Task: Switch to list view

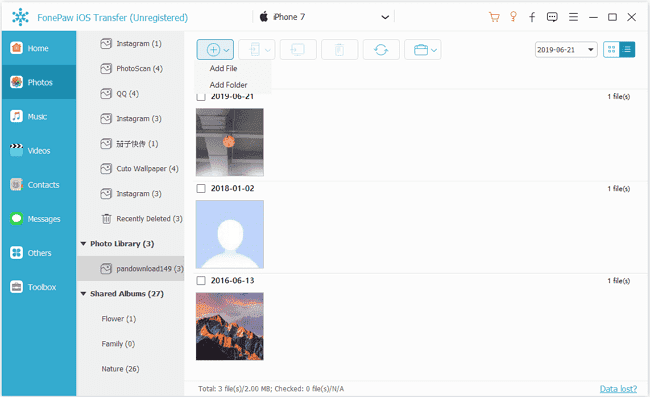Action: click(x=627, y=50)
